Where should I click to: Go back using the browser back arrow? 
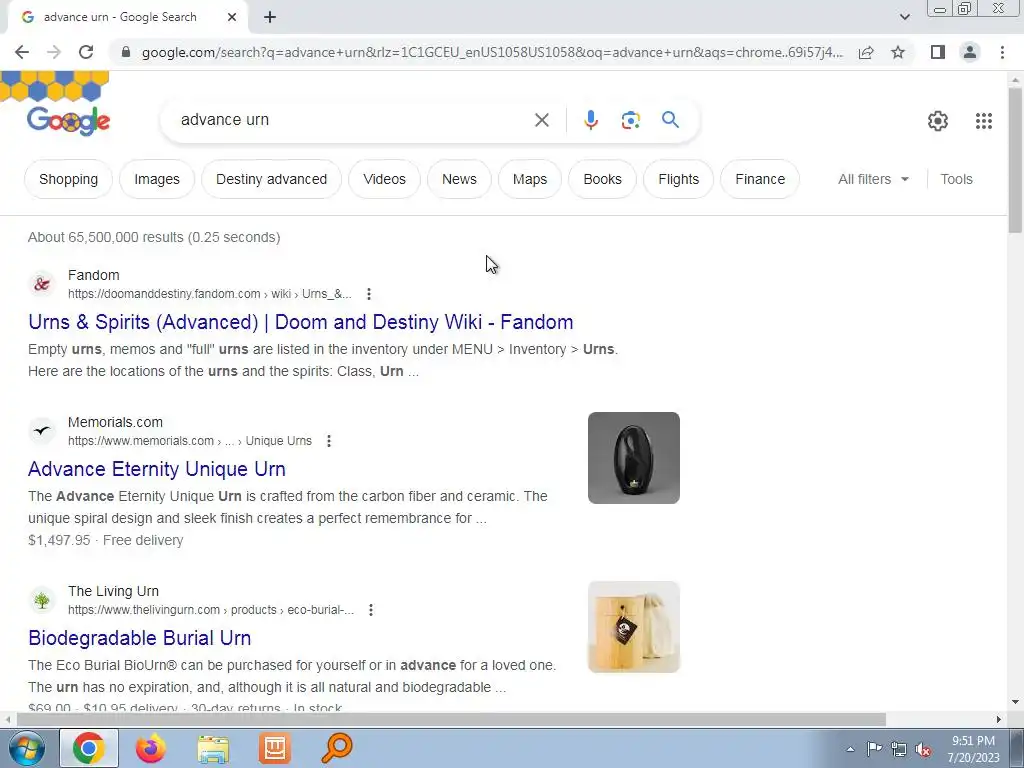coord(22,52)
